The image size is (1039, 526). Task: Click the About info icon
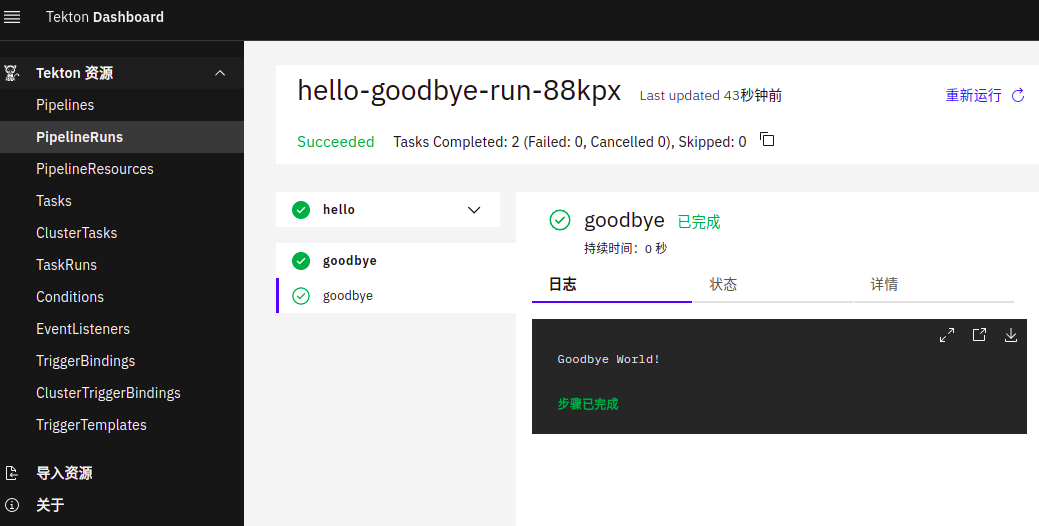pyautogui.click(x=12, y=505)
